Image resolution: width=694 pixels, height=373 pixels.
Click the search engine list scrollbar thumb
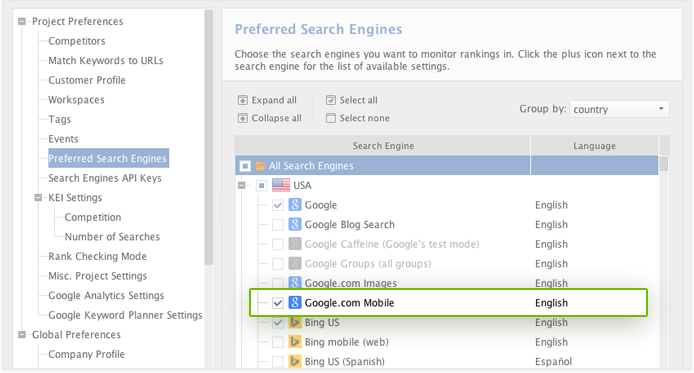point(663,163)
